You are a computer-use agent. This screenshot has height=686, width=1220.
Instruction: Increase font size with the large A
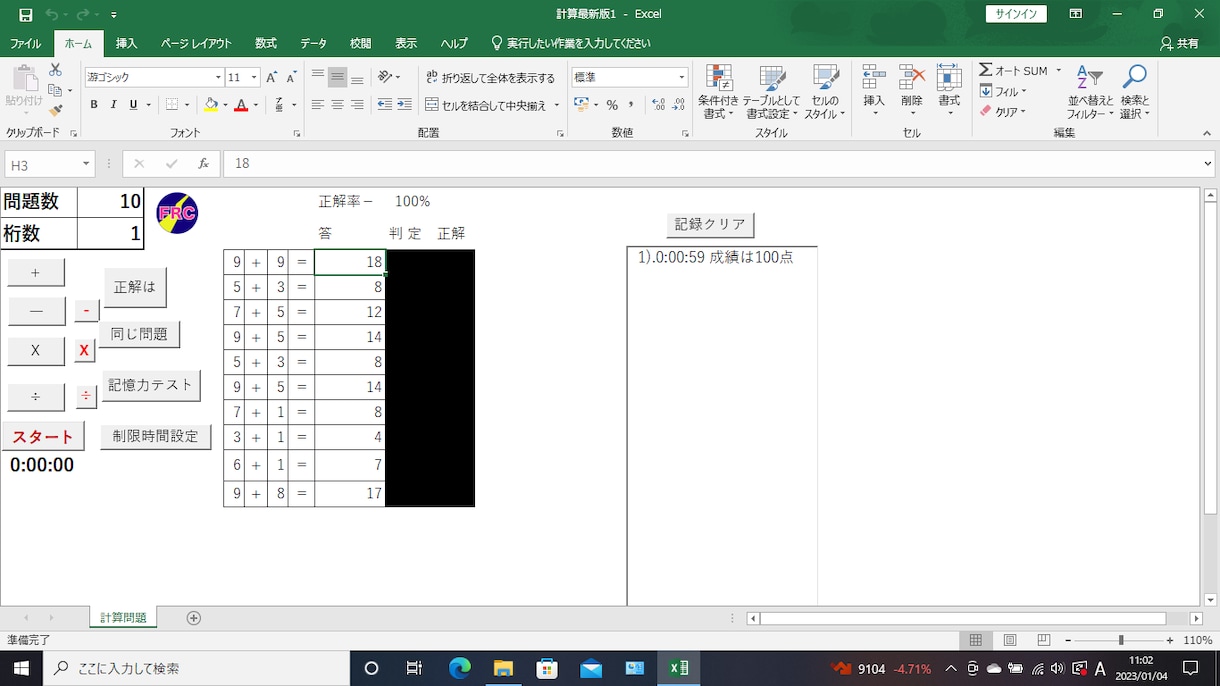point(272,77)
